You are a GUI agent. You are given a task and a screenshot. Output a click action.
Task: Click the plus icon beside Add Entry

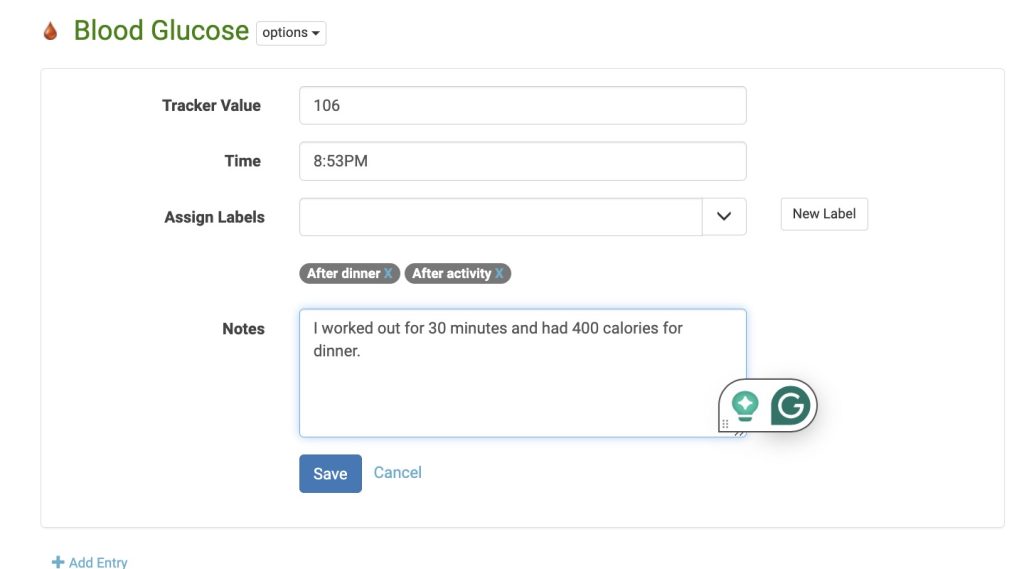tap(58, 562)
